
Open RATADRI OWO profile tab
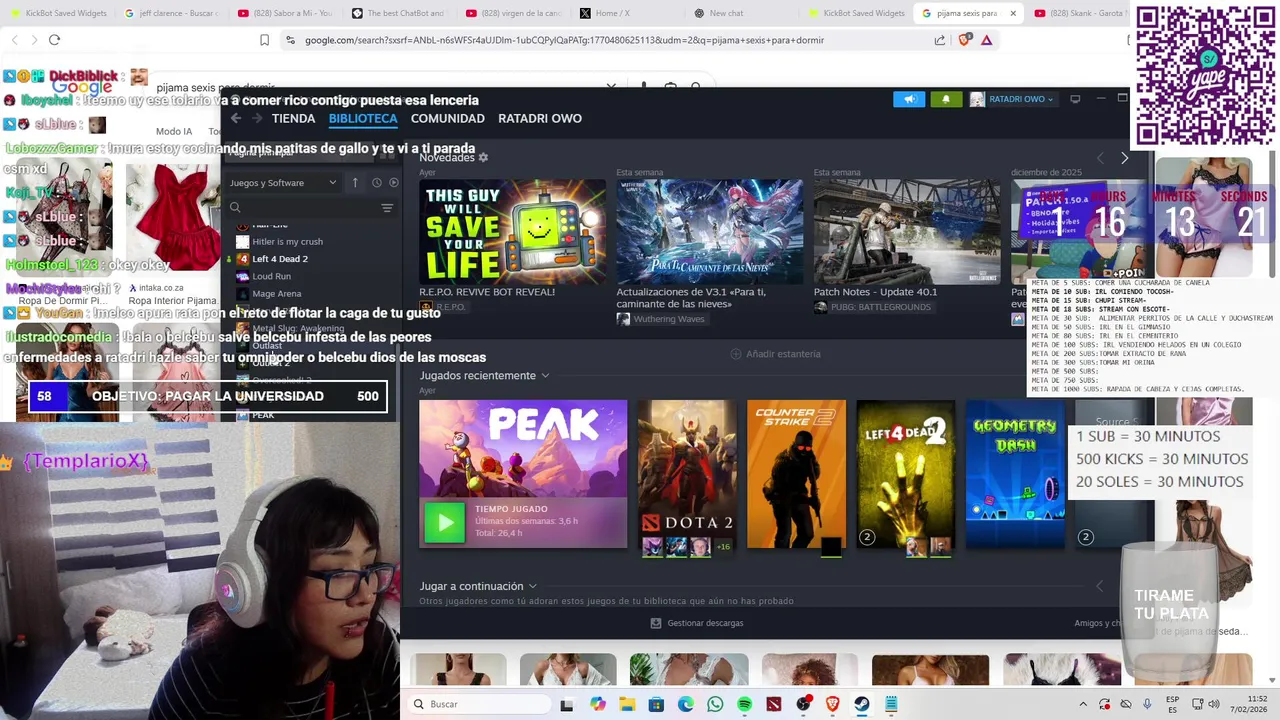540,118
